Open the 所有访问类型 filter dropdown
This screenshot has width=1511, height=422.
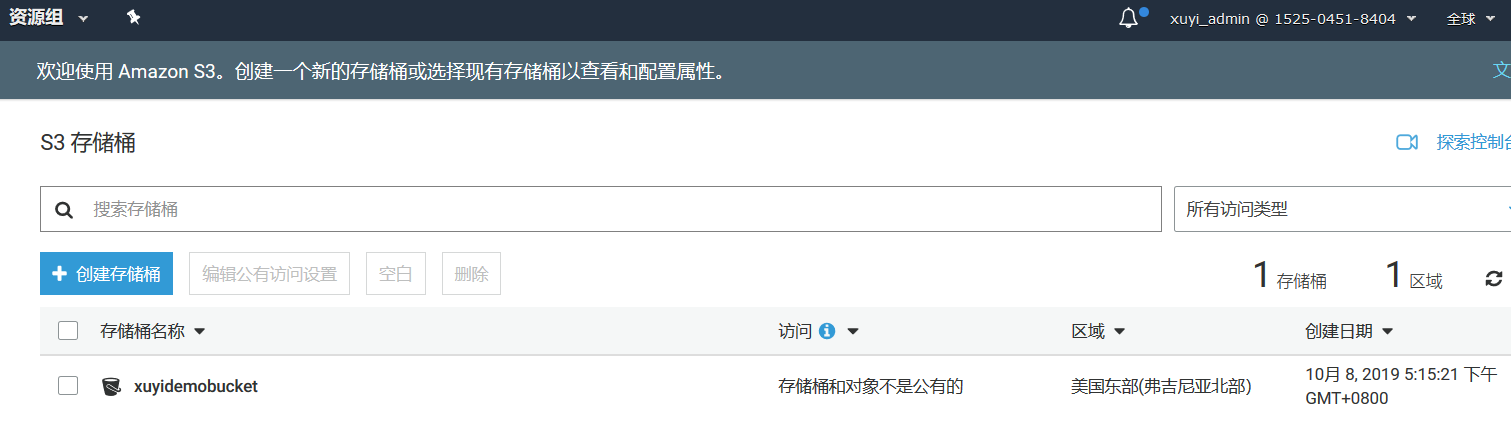(1342, 209)
